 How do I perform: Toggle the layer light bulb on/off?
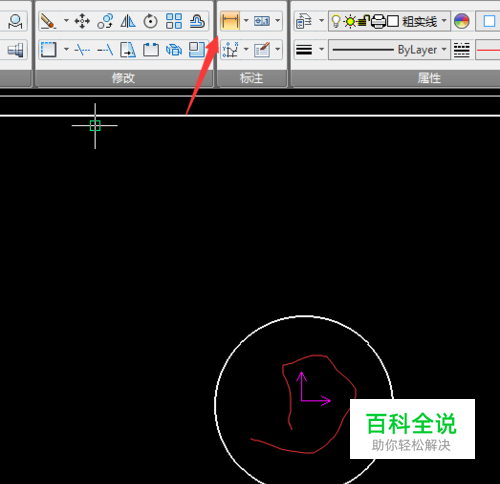[x=336, y=22]
